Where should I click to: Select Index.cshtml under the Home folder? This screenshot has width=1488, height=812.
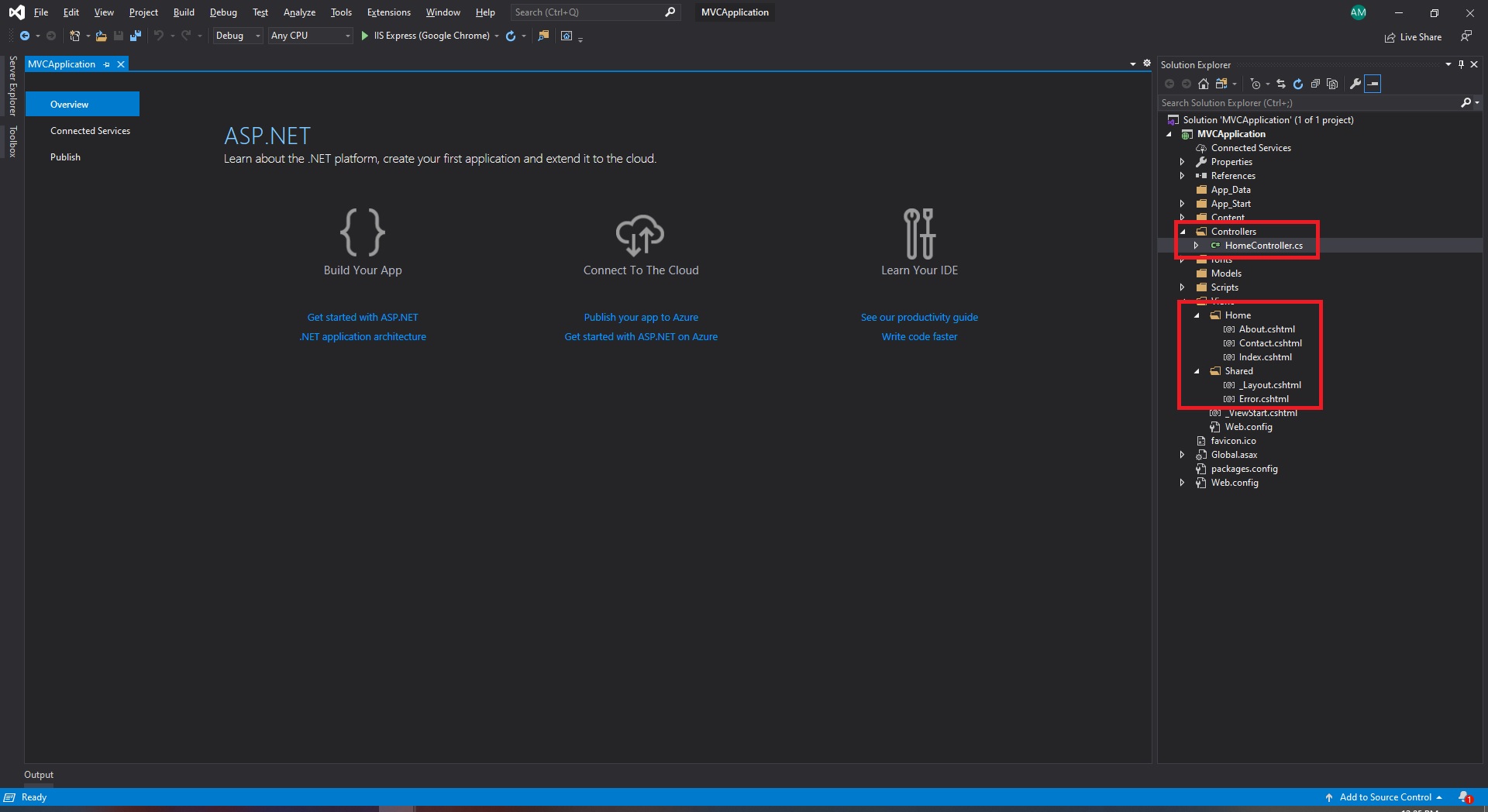(x=1265, y=357)
